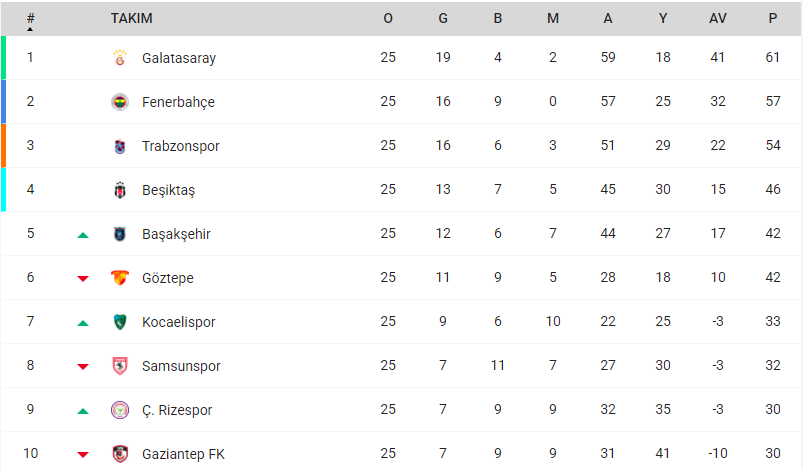
Task: Open the Trabzonspor team name link
Action: click(181, 146)
